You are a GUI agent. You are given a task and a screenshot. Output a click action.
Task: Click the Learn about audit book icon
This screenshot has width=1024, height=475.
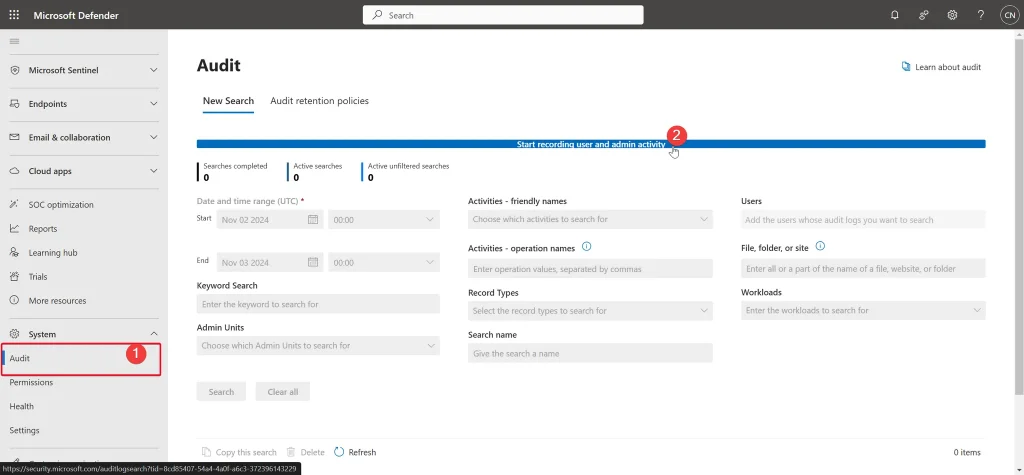tap(906, 67)
